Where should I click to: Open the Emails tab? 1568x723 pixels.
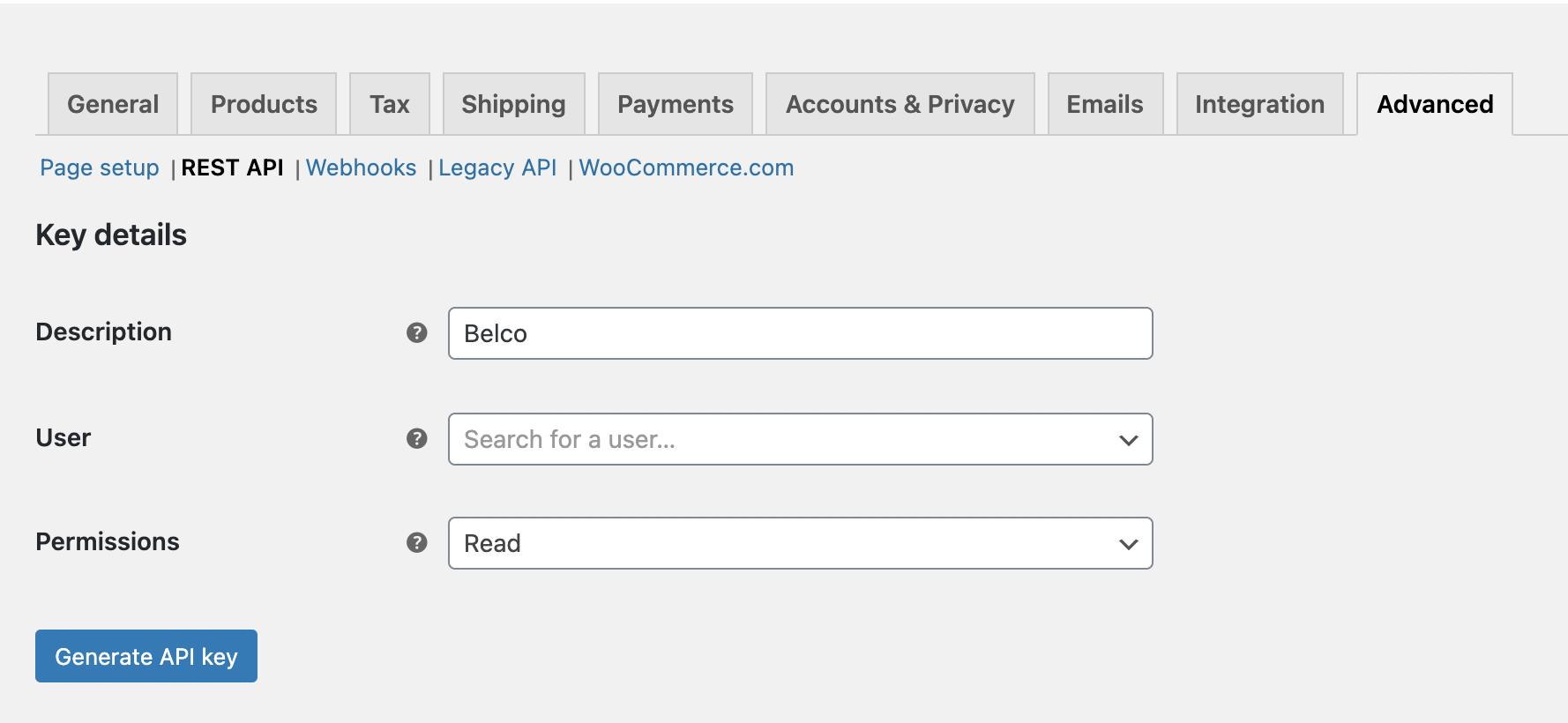coord(1105,104)
